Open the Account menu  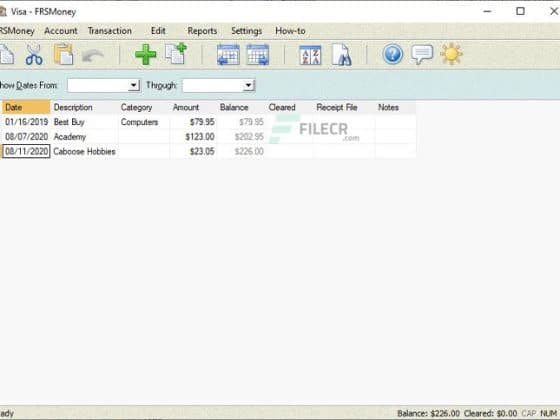pos(61,31)
